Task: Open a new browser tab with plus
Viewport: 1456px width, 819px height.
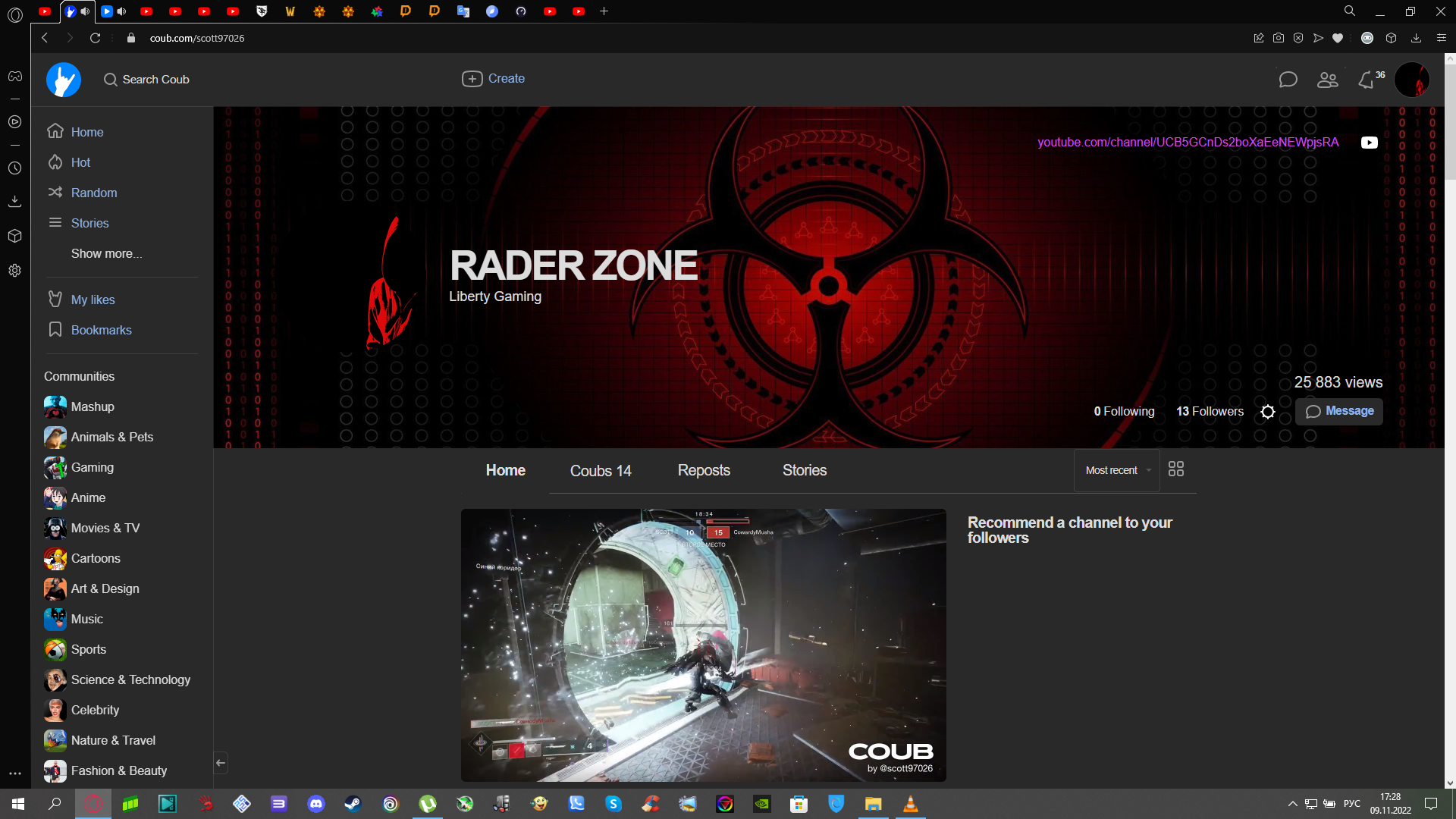Action: [604, 11]
